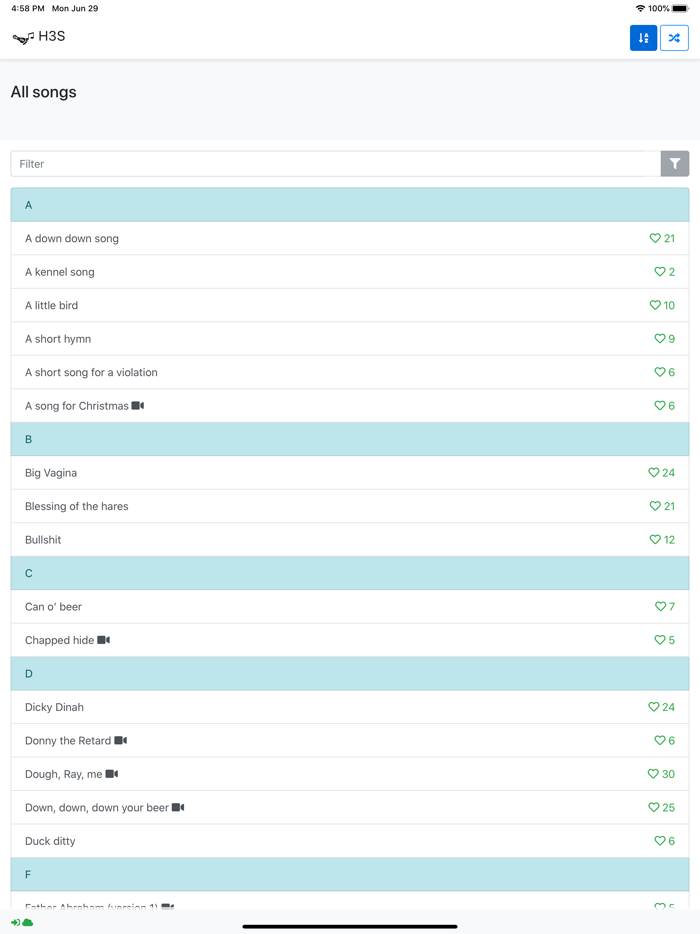The image size is (700, 934).
Task: Choose 'Duck ditty' list entry
Action: pyautogui.click(x=50, y=841)
